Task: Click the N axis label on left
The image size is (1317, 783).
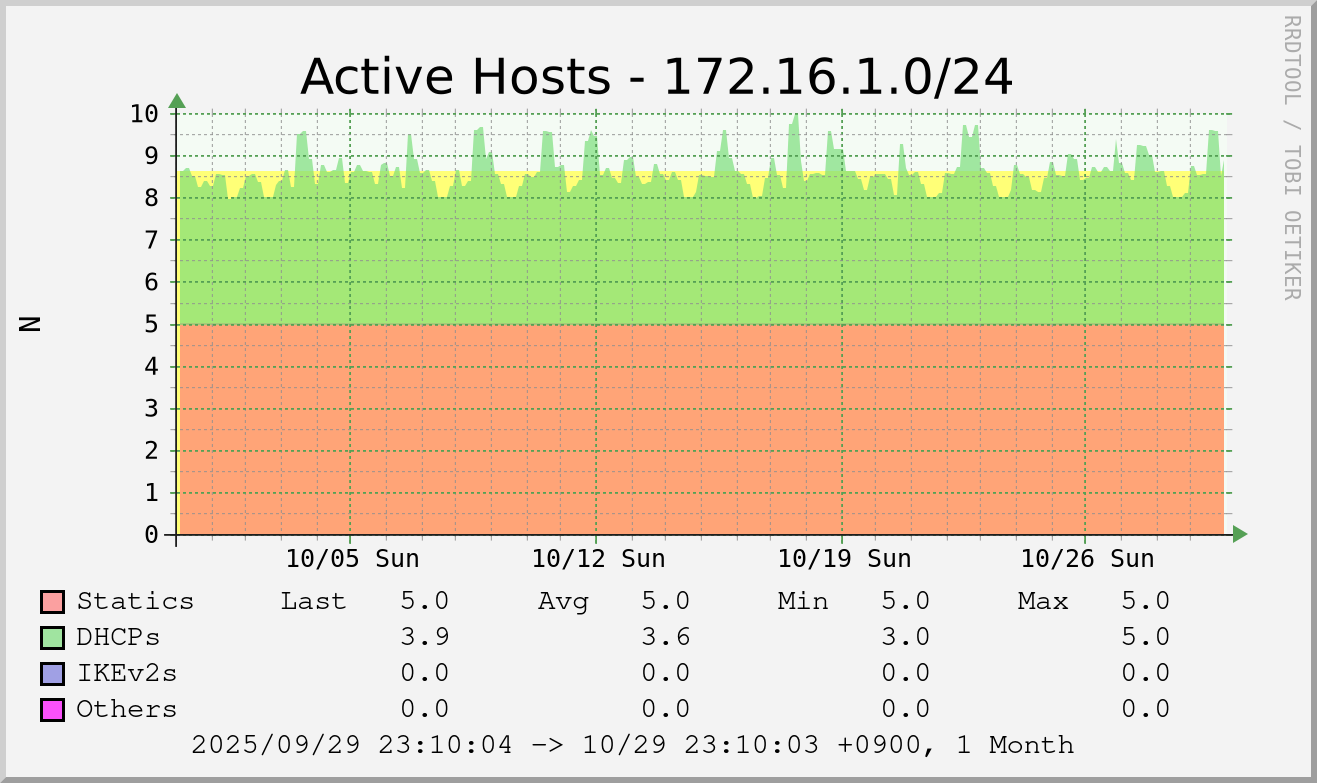Action: click(x=31, y=323)
